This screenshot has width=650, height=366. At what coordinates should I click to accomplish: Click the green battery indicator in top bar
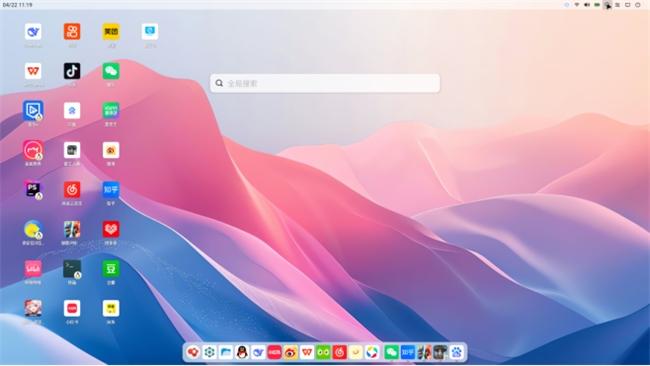pyautogui.click(x=597, y=5)
